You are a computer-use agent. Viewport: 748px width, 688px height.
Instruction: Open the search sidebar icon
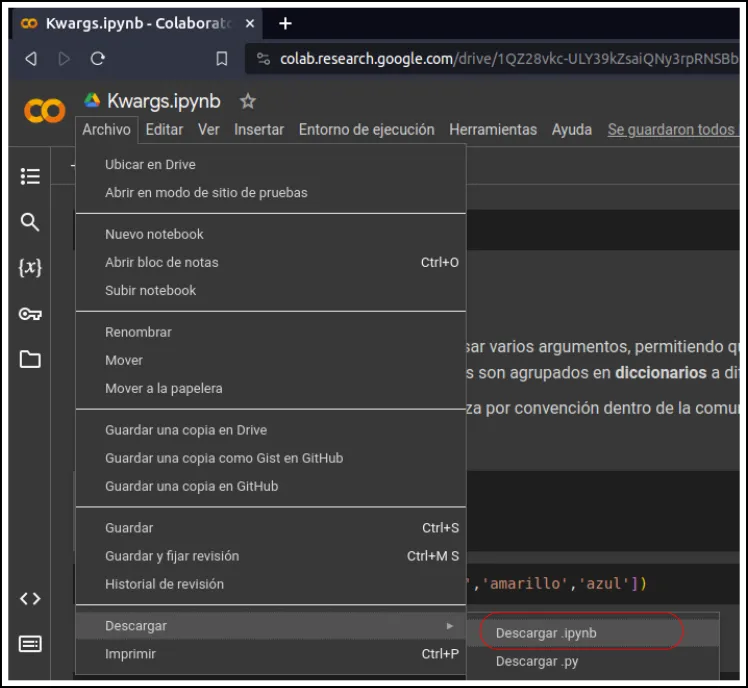[x=30, y=222]
